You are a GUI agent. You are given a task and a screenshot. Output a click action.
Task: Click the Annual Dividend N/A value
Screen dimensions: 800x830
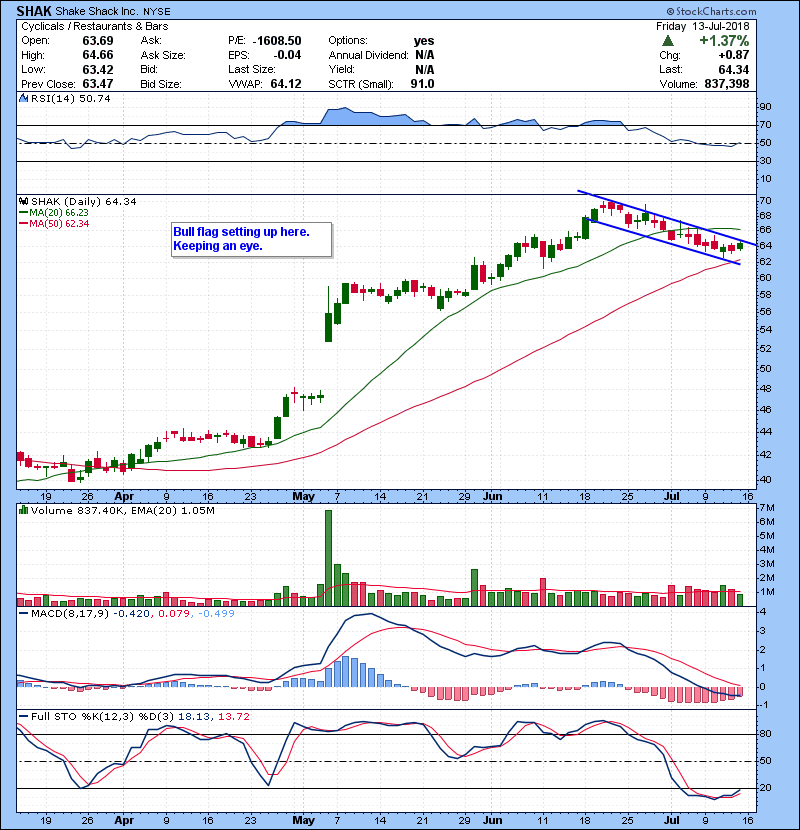point(425,55)
